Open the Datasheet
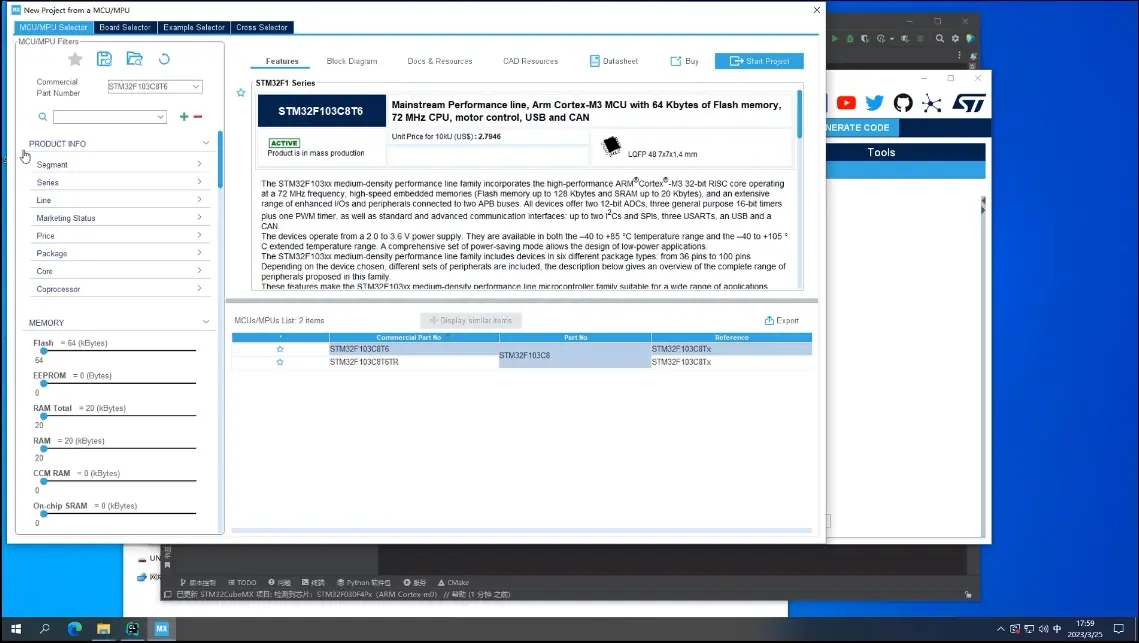This screenshot has width=1139, height=643. tap(614, 61)
